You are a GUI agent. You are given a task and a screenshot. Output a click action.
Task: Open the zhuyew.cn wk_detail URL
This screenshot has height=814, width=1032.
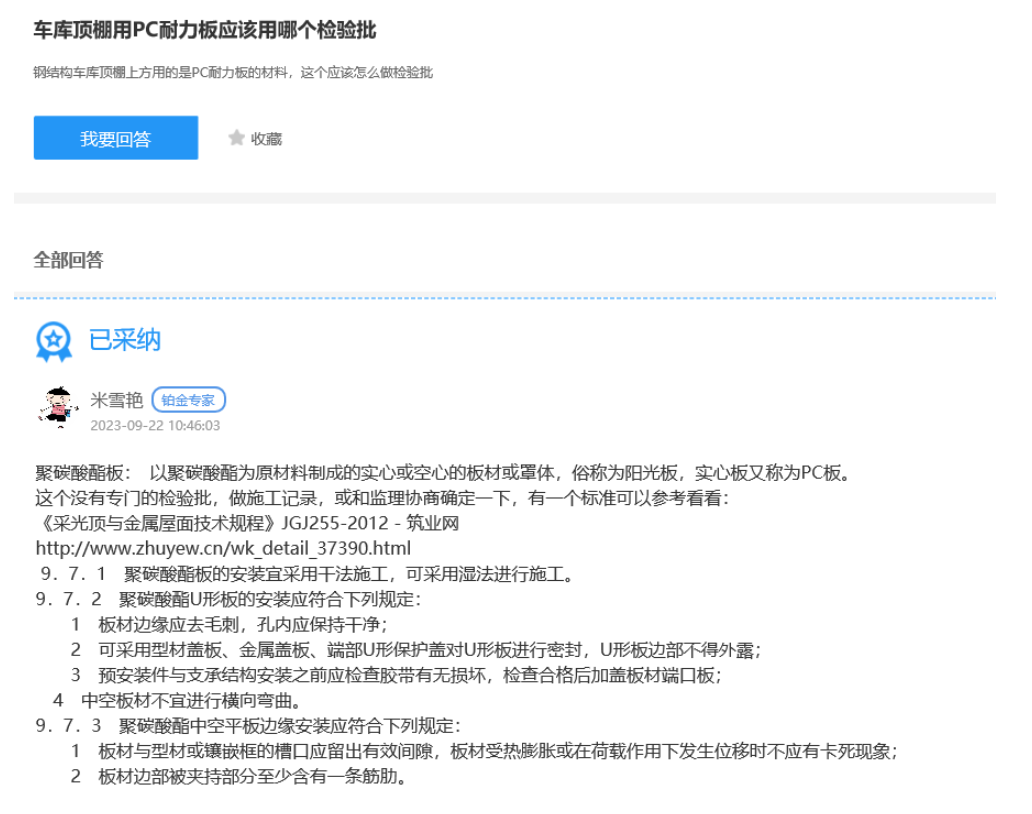[223, 549]
